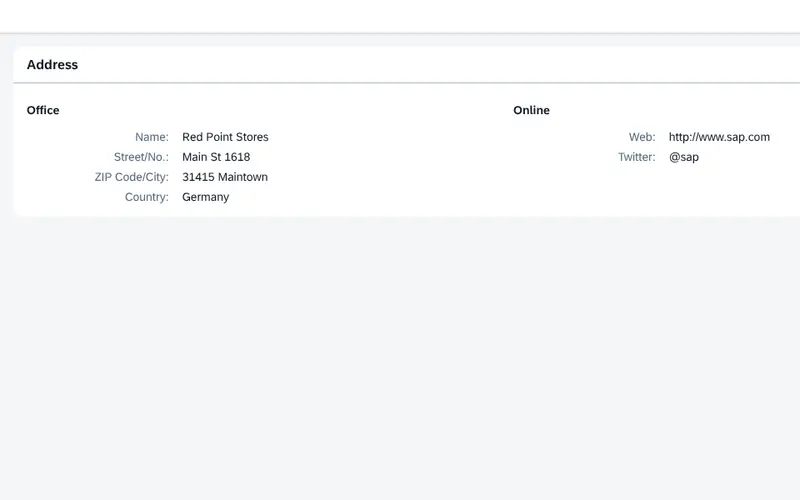Select the Street/No. label
Viewport: 800px width, 500px height.
pyautogui.click(x=141, y=157)
